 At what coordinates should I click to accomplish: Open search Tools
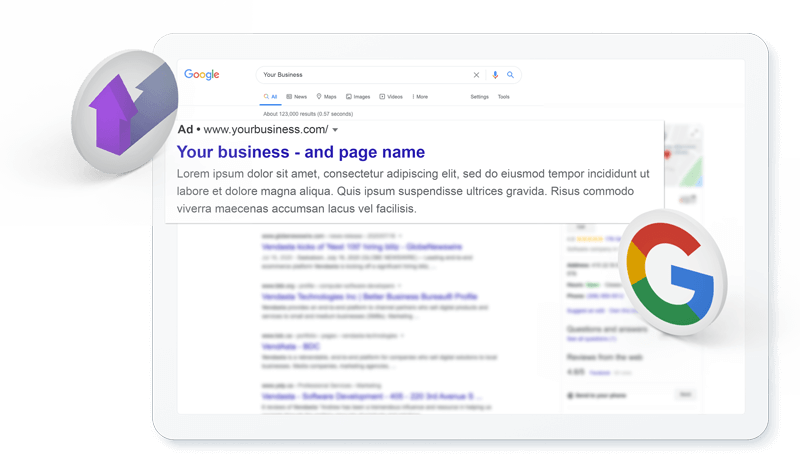click(504, 96)
